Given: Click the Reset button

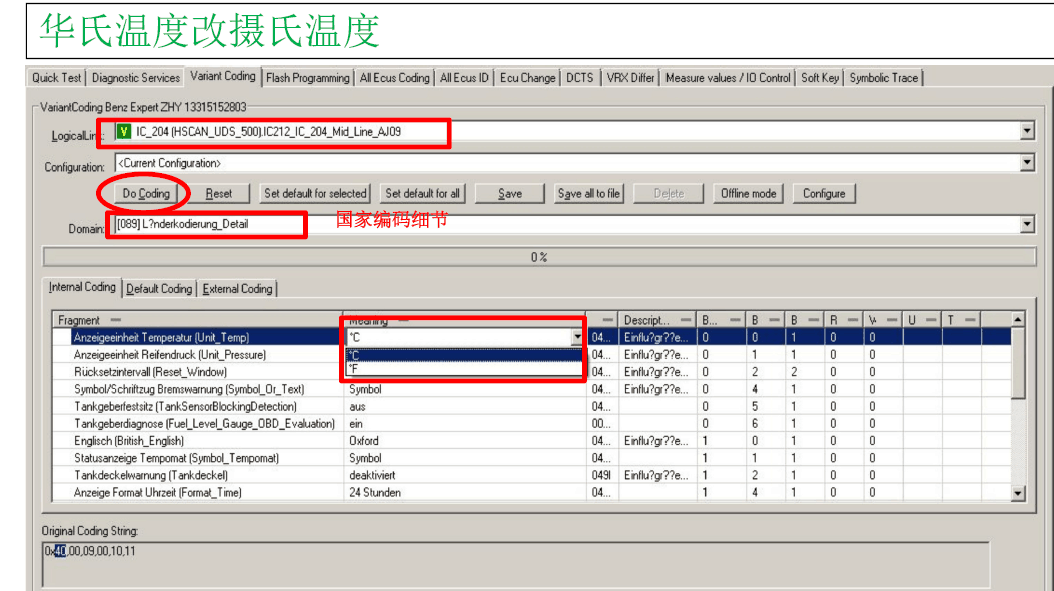Looking at the screenshot, I should (x=218, y=194).
